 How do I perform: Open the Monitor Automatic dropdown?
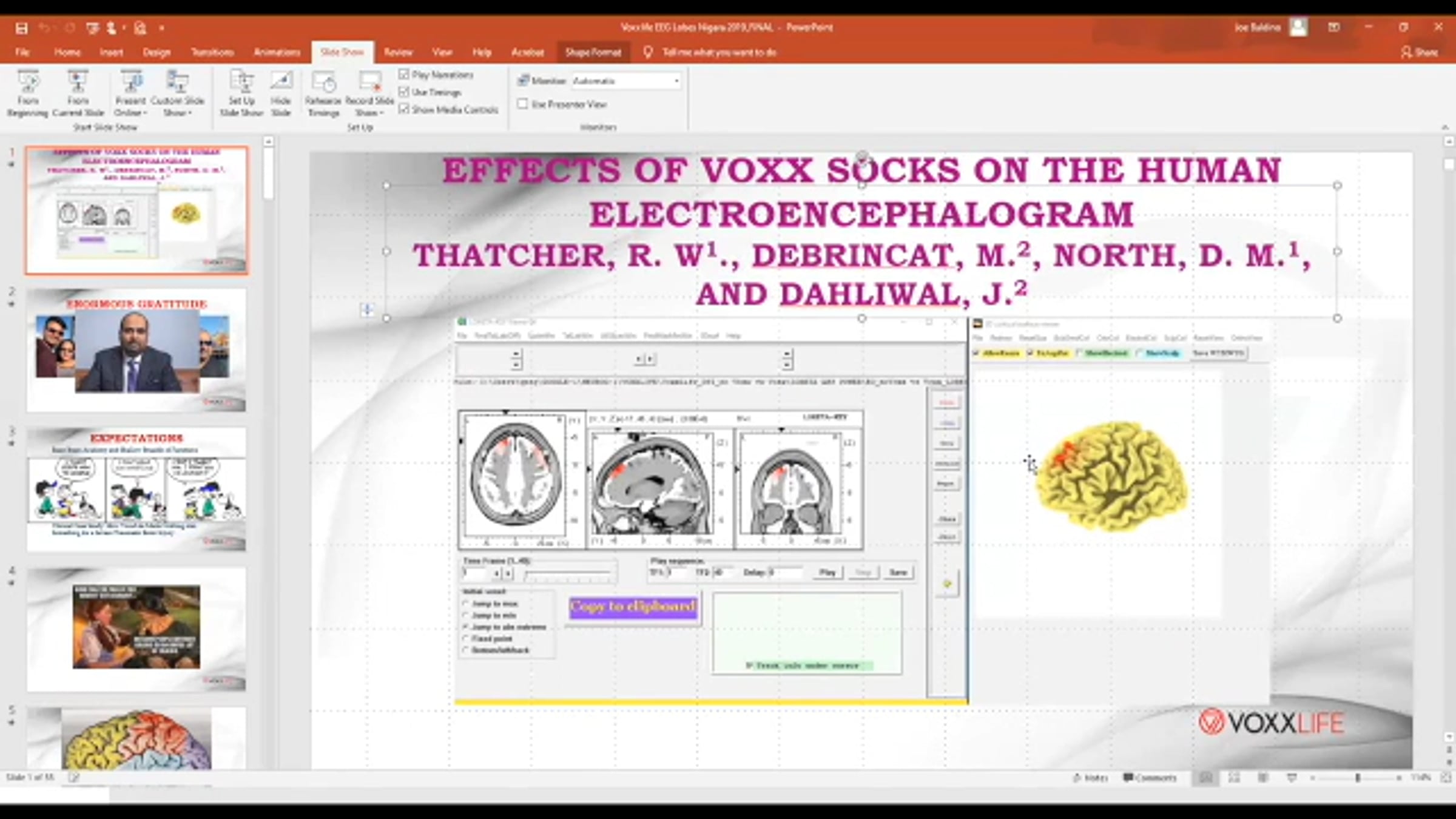[x=676, y=81]
